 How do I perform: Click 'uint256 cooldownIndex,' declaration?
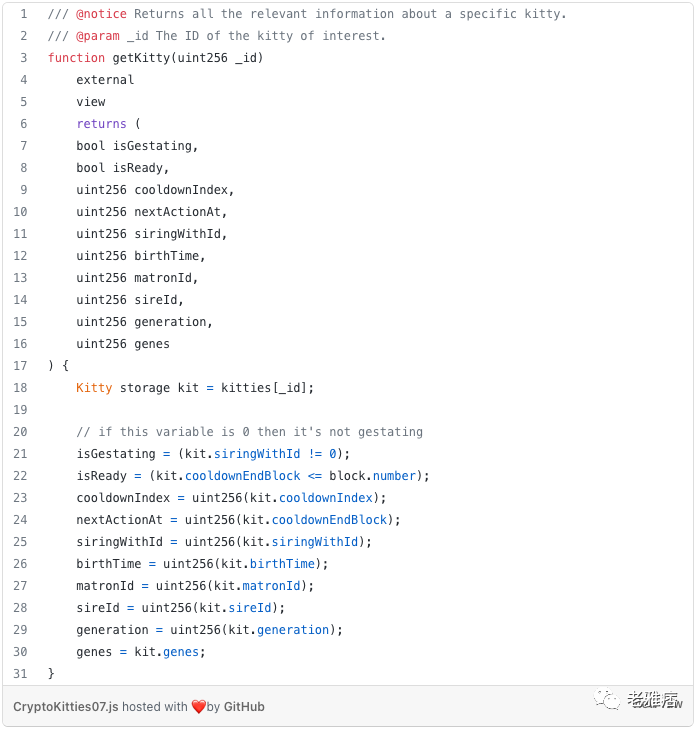pos(155,190)
